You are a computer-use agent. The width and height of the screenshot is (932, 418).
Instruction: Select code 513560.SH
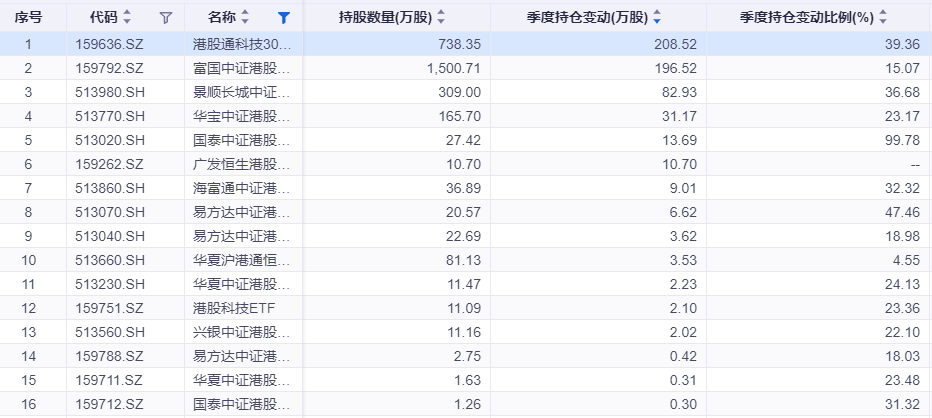click(x=110, y=332)
